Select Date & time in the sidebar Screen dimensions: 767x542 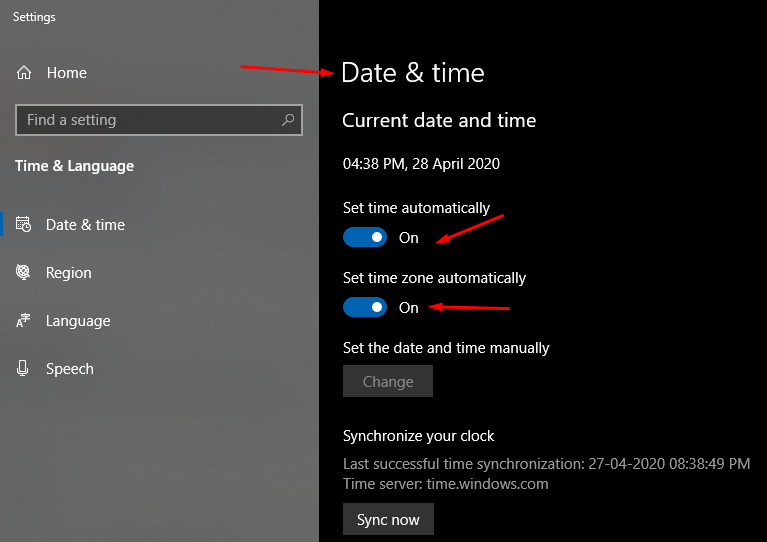pos(85,225)
